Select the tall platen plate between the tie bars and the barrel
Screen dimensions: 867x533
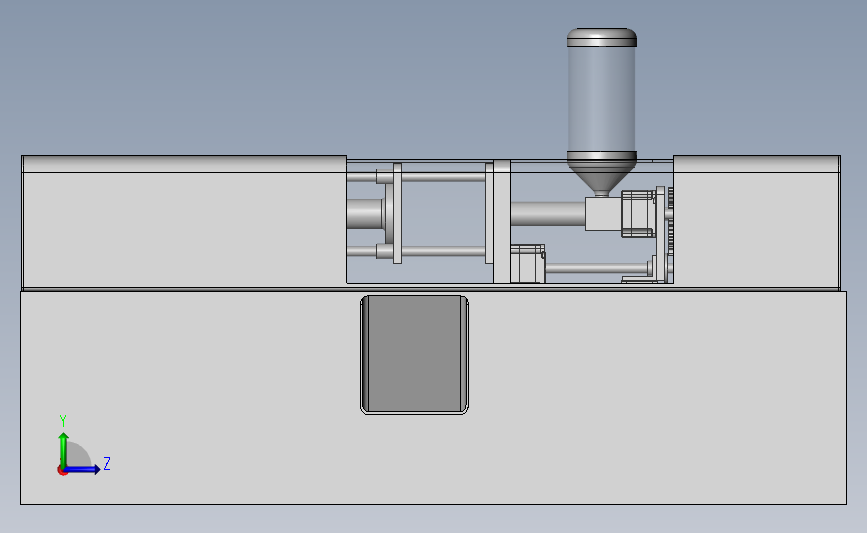(x=502, y=221)
